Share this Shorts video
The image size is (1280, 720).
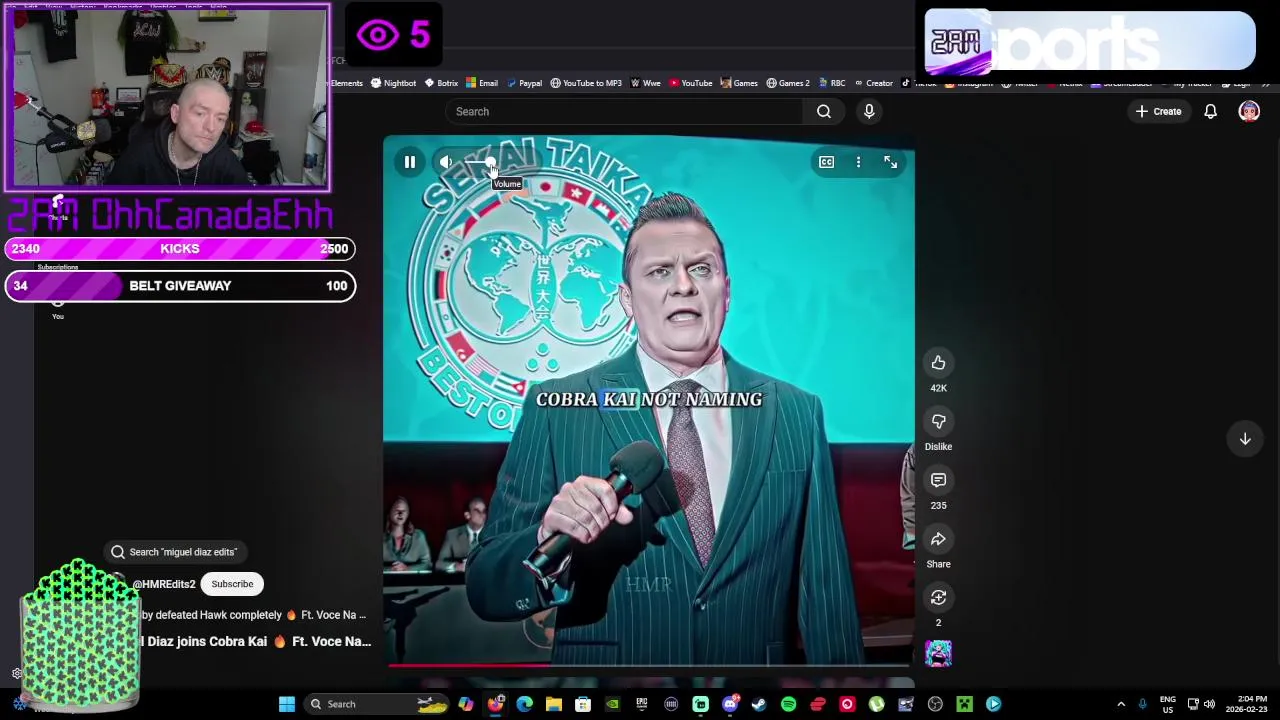[x=938, y=539]
